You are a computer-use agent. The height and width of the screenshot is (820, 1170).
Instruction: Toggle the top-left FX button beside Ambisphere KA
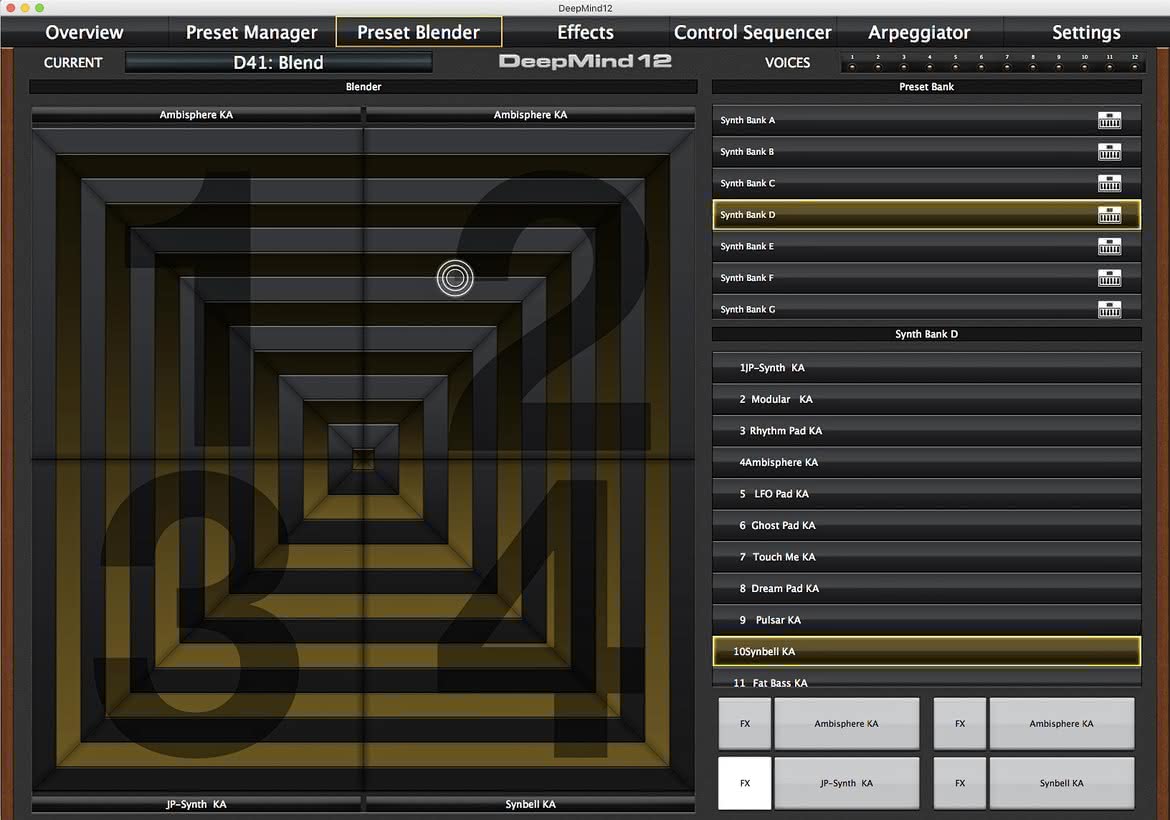[x=745, y=723]
